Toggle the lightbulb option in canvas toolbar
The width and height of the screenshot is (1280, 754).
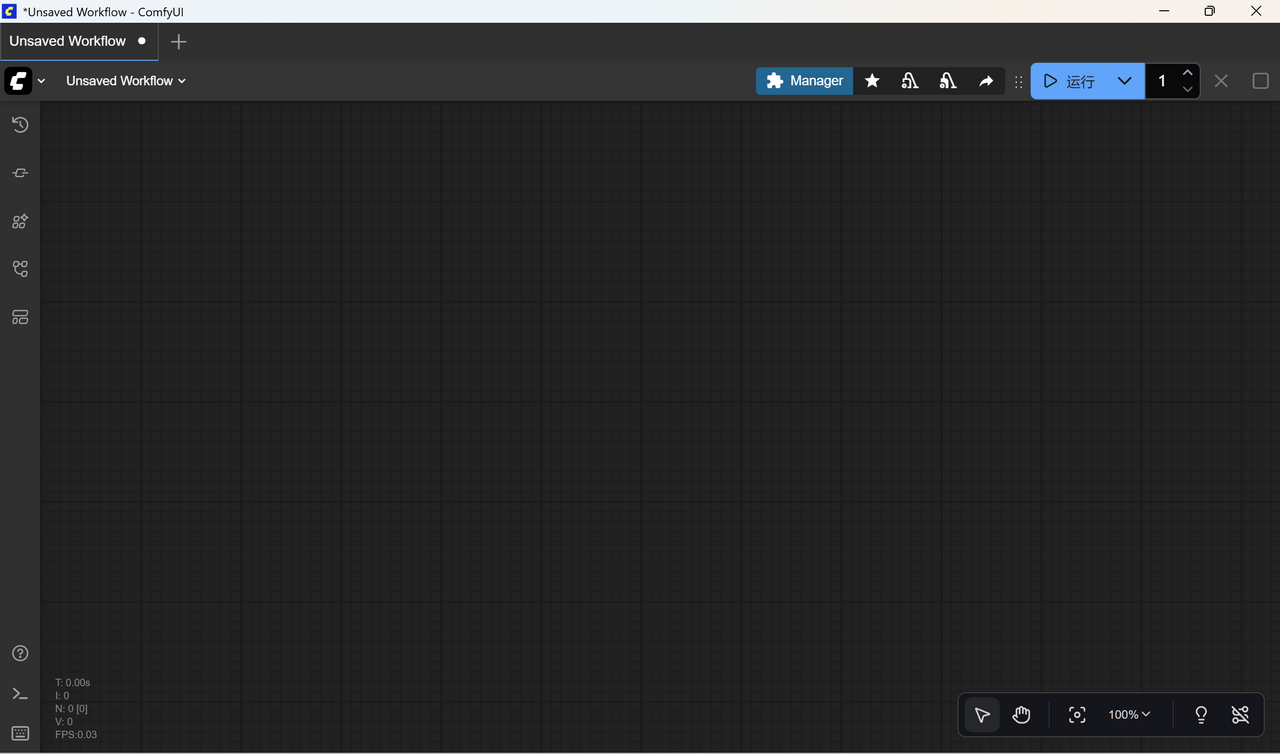point(1200,714)
